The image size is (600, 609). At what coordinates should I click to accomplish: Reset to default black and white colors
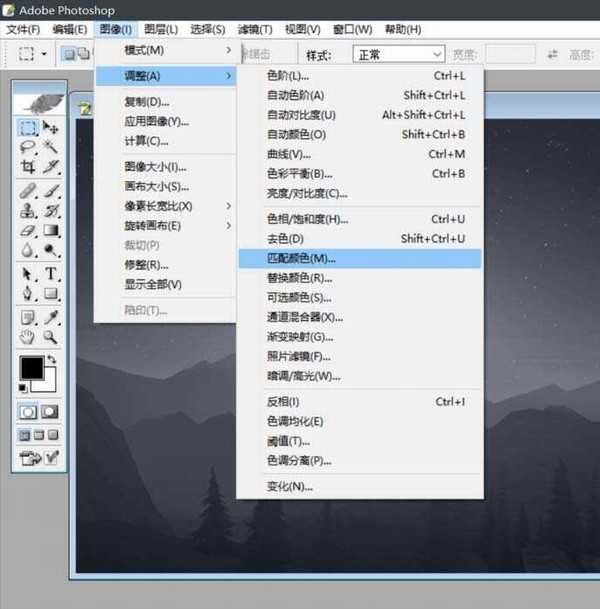(23, 387)
